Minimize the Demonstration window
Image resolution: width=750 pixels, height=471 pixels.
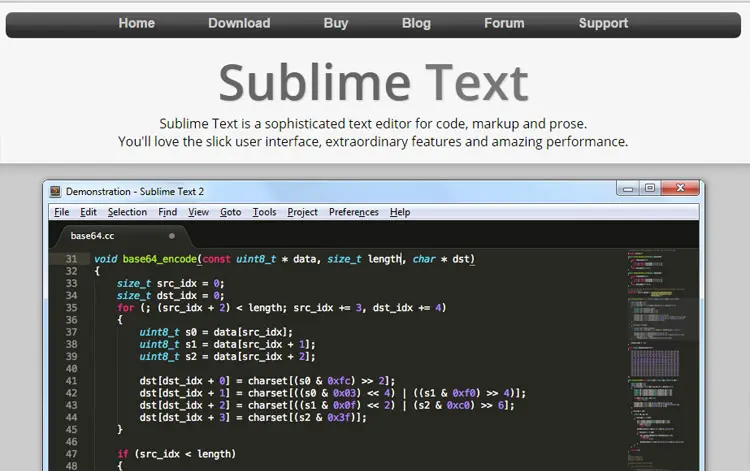(x=628, y=188)
